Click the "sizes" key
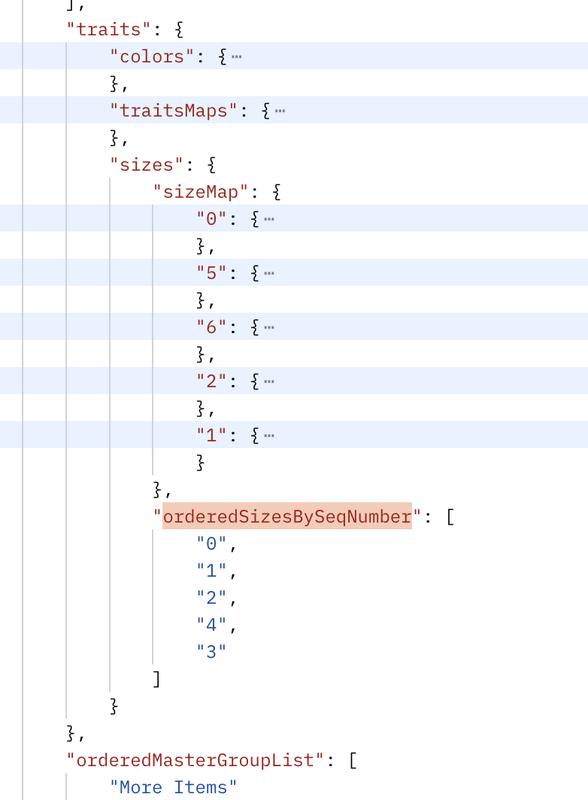 146,165
